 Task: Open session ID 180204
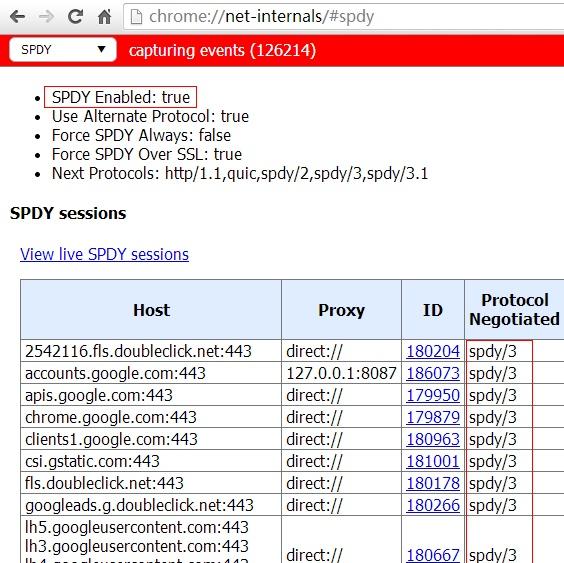[433, 351]
